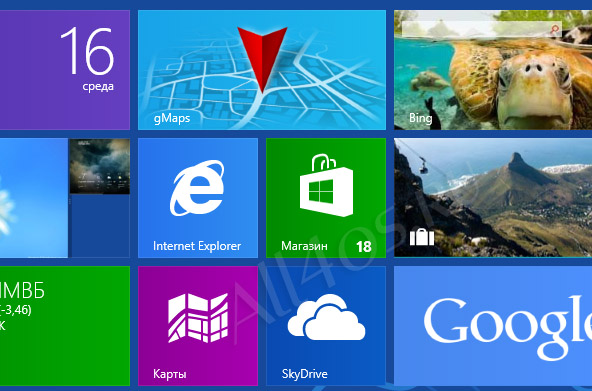Open the Bing tile with turtle photo
The height and width of the screenshot is (391, 592).
tap(493, 70)
